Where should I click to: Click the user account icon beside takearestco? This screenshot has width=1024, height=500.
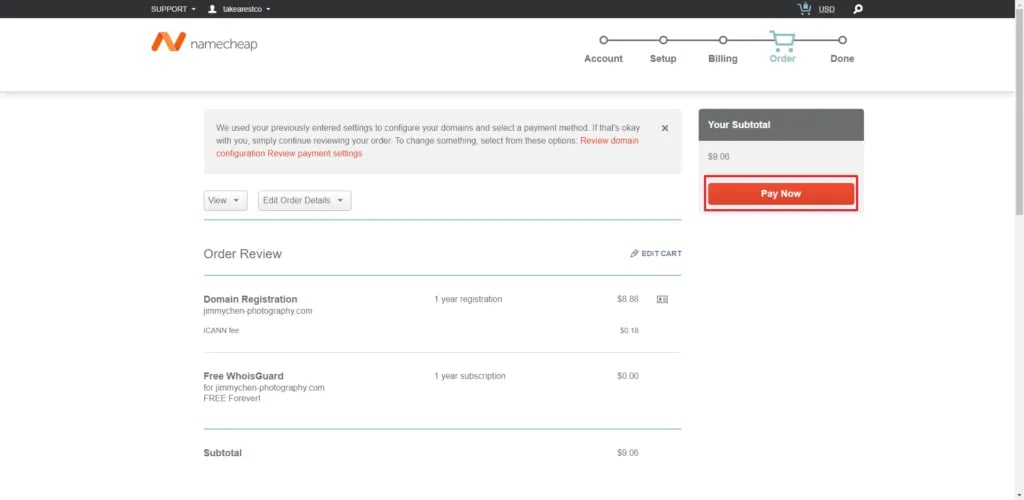[212, 9]
